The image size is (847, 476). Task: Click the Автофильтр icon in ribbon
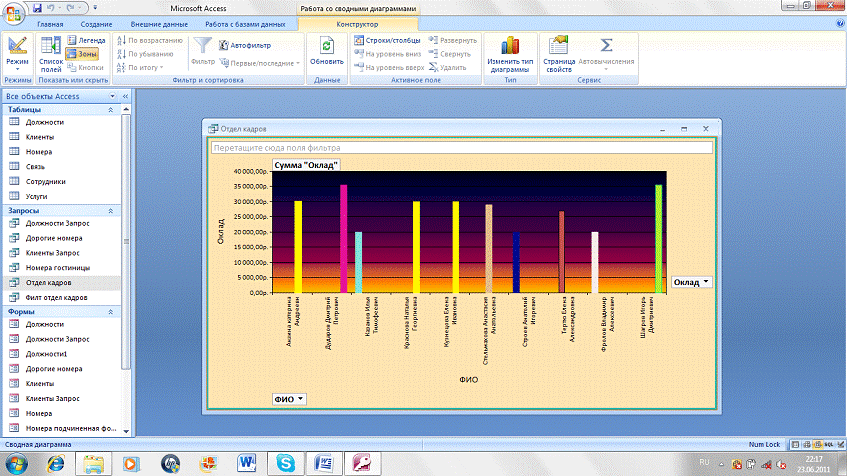(223, 45)
